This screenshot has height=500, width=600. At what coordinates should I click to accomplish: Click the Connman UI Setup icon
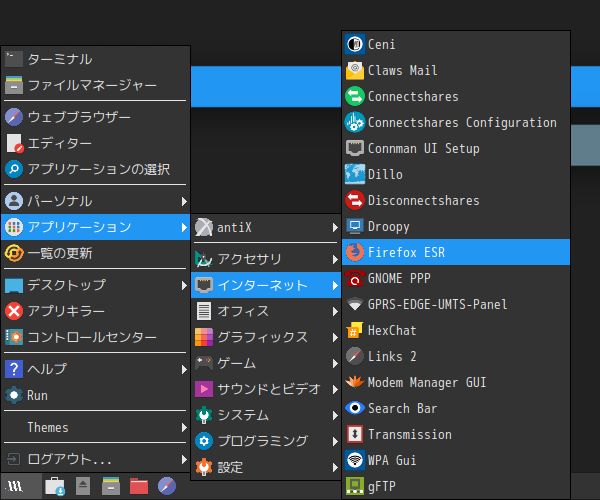click(355, 148)
